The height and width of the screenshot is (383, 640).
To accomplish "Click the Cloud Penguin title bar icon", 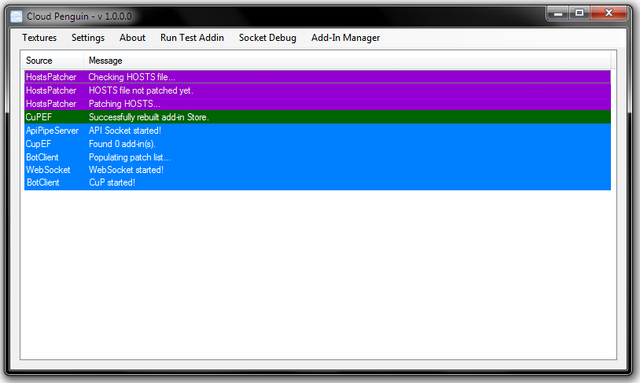I will (16, 16).
